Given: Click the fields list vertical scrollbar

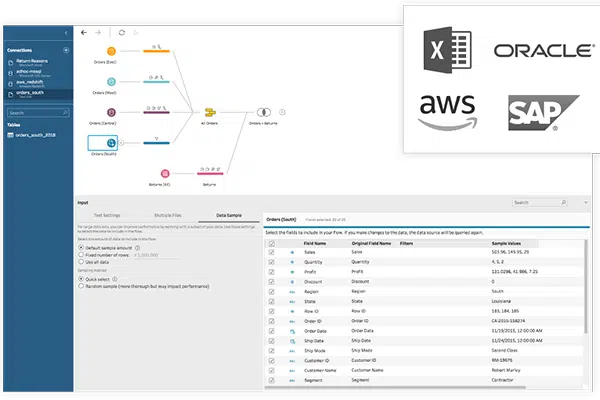Looking at the screenshot, I should pyautogui.click(x=585, y=286).
